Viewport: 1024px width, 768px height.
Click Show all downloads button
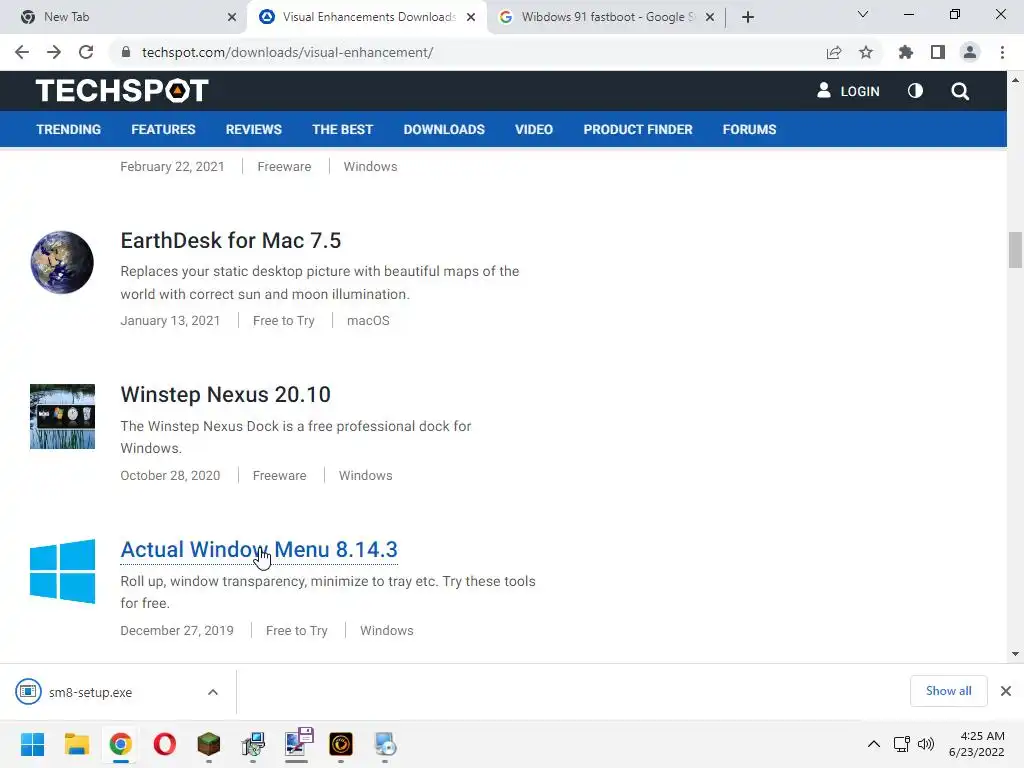(948, 691)
